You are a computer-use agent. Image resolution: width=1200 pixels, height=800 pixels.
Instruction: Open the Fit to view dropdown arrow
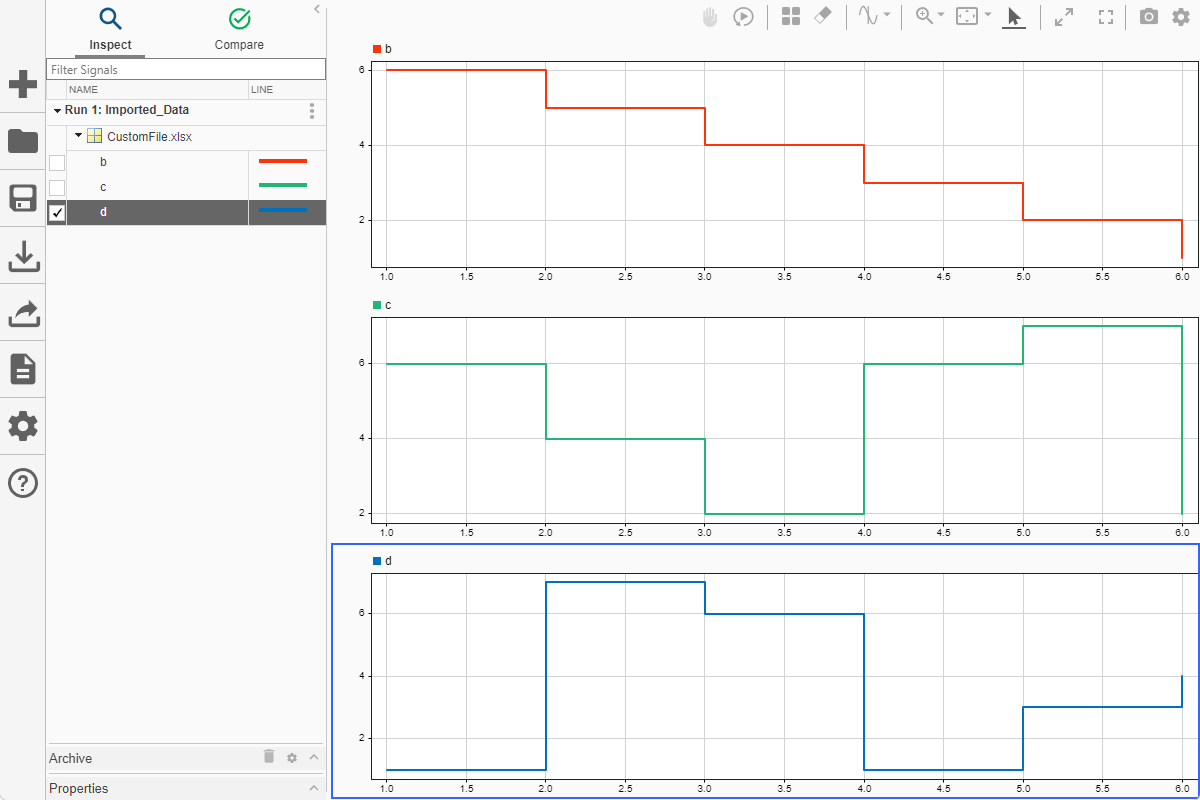point(988,16)
